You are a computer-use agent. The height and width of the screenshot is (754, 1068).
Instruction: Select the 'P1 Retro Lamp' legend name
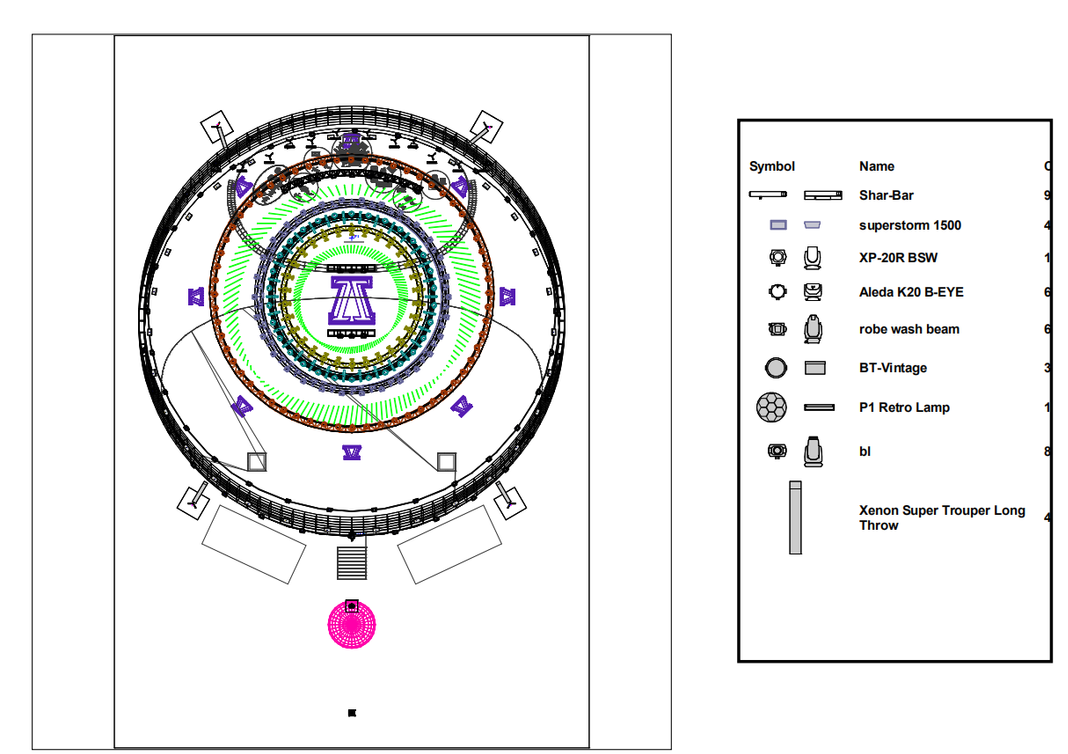[x=905, y=407]
